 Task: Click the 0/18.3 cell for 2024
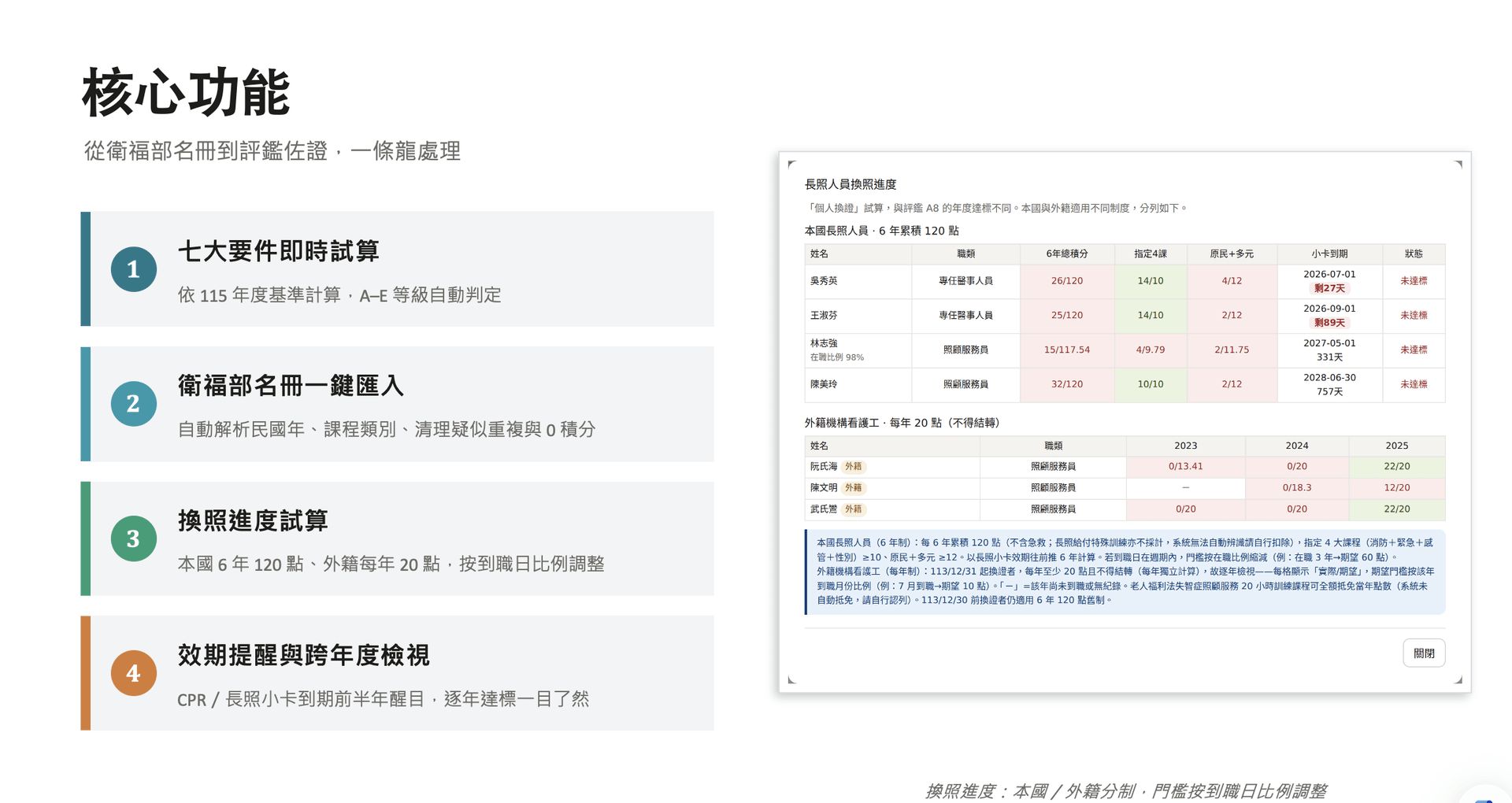click(1297, 488)
